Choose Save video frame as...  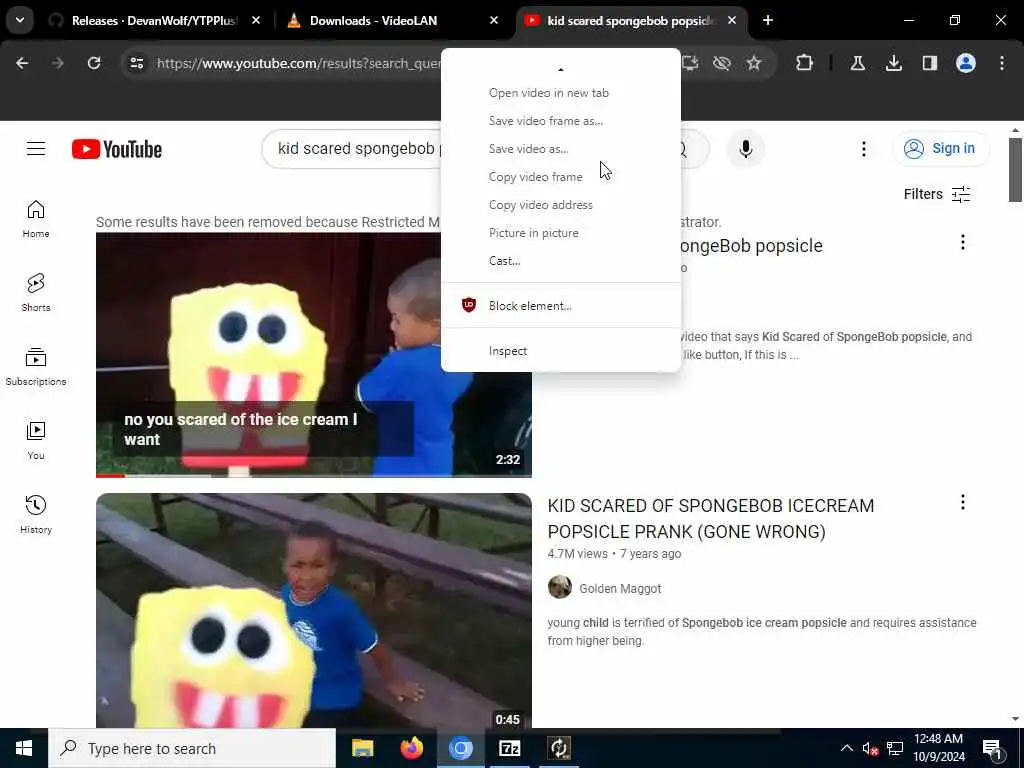(560, 121)
